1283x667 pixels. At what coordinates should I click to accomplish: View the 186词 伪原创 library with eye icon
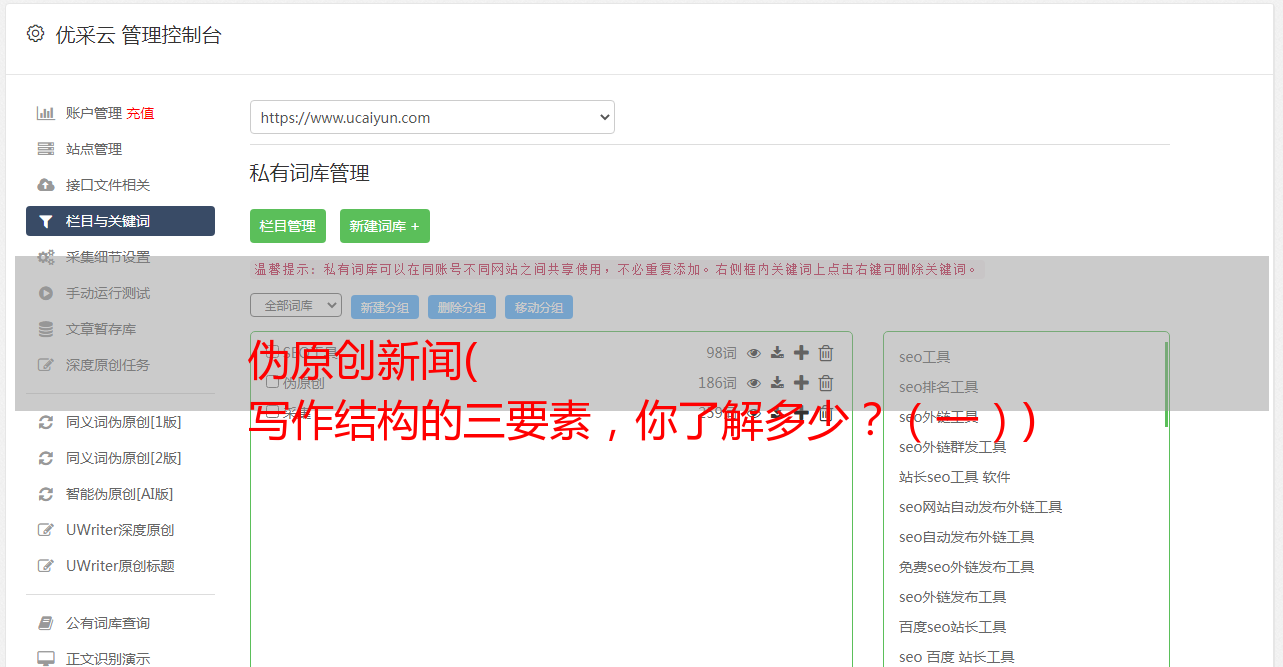point(754,383)
